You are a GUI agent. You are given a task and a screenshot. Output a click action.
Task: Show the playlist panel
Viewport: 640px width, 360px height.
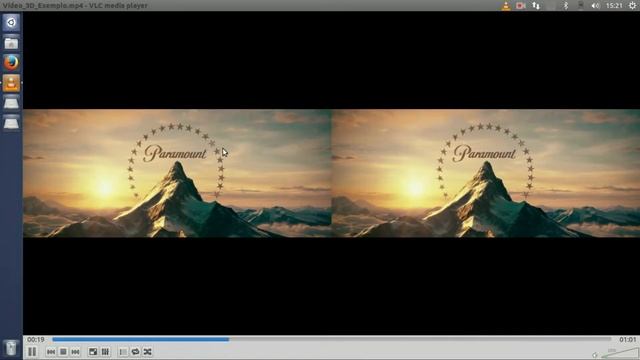point(123,352)
